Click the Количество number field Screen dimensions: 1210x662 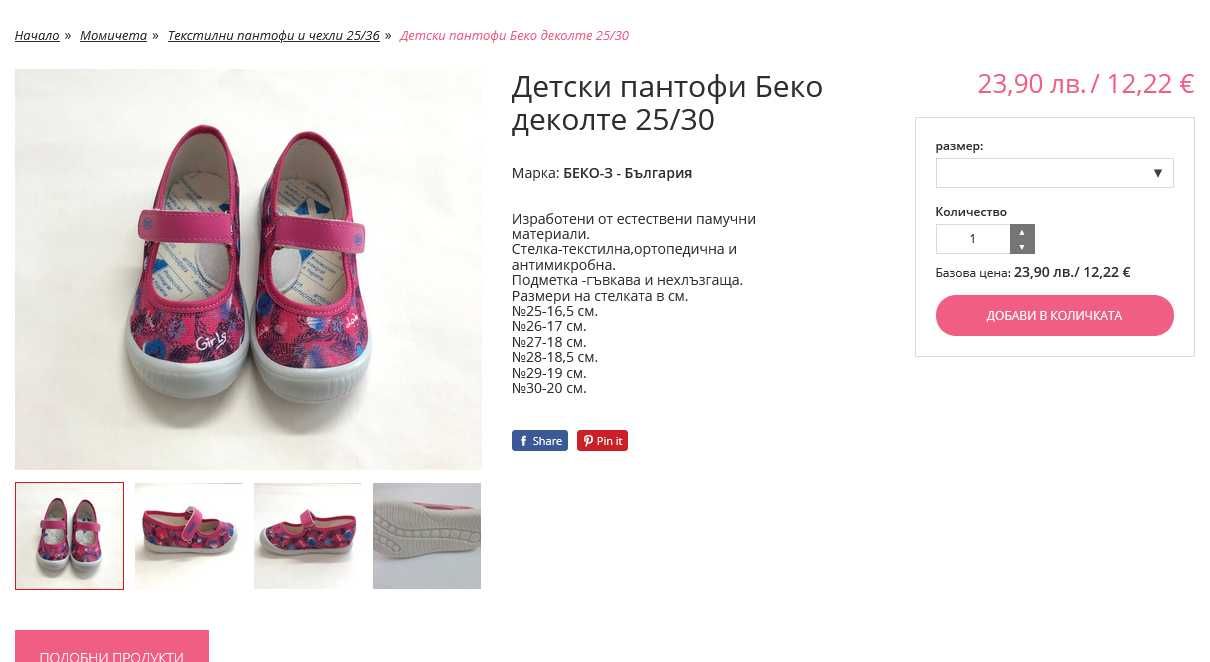[973, 239]
